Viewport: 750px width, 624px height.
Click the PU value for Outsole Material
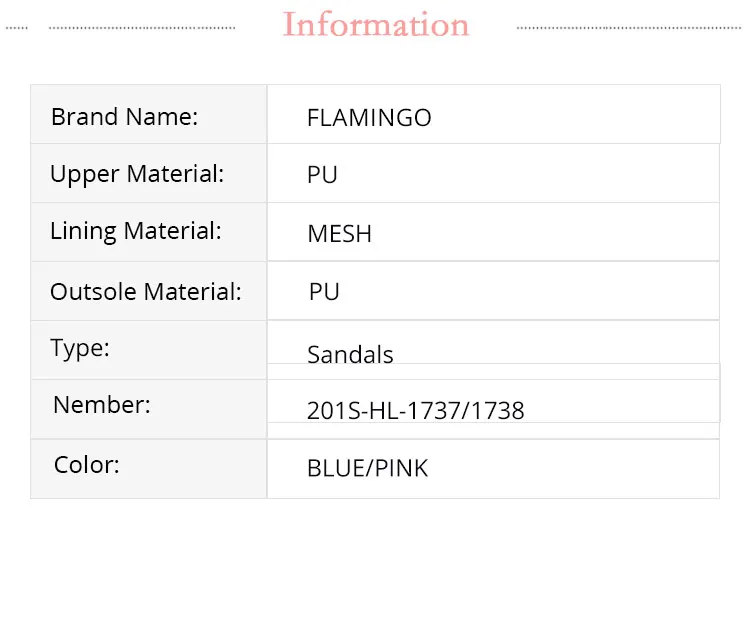(324, 292)
